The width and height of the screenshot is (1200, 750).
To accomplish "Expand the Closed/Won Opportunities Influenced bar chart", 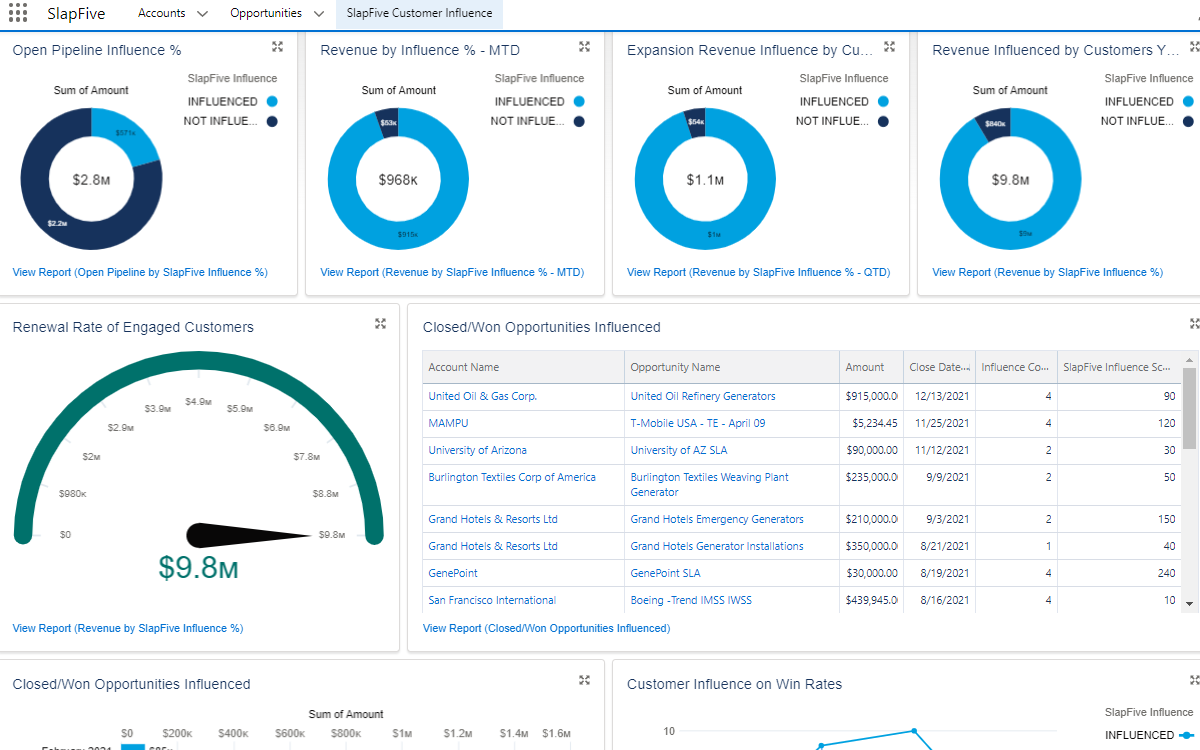I will [585, 680].
